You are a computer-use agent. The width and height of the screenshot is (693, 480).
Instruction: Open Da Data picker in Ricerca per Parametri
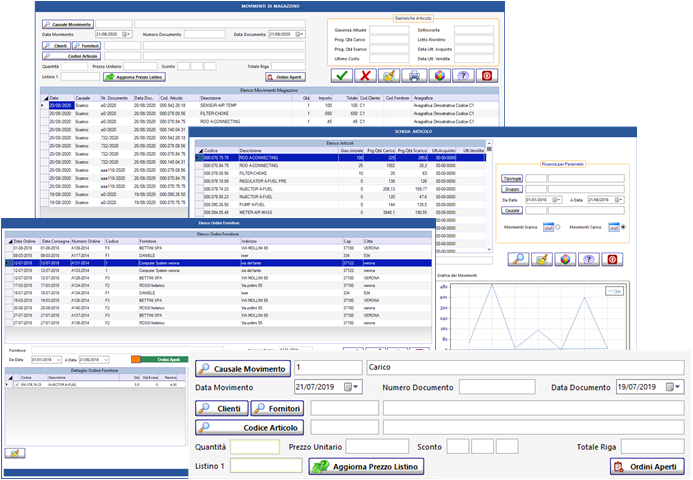tap(556, 200)
